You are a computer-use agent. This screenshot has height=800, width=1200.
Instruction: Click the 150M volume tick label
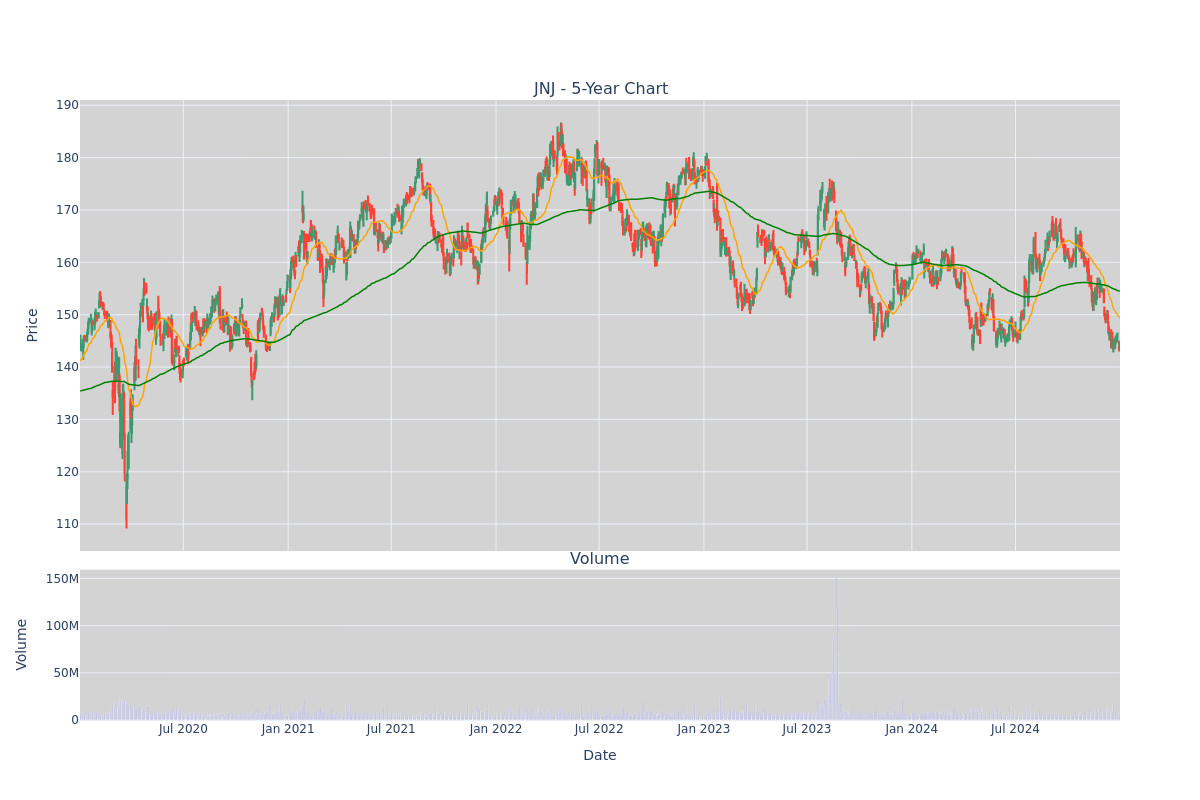tap(62, 579)
